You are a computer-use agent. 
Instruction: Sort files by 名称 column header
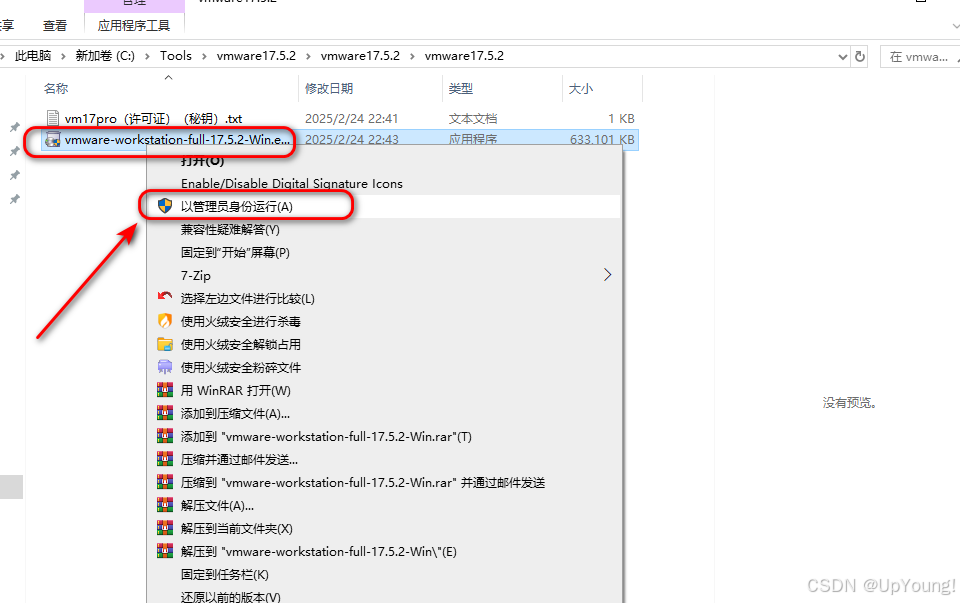(56, 89)
